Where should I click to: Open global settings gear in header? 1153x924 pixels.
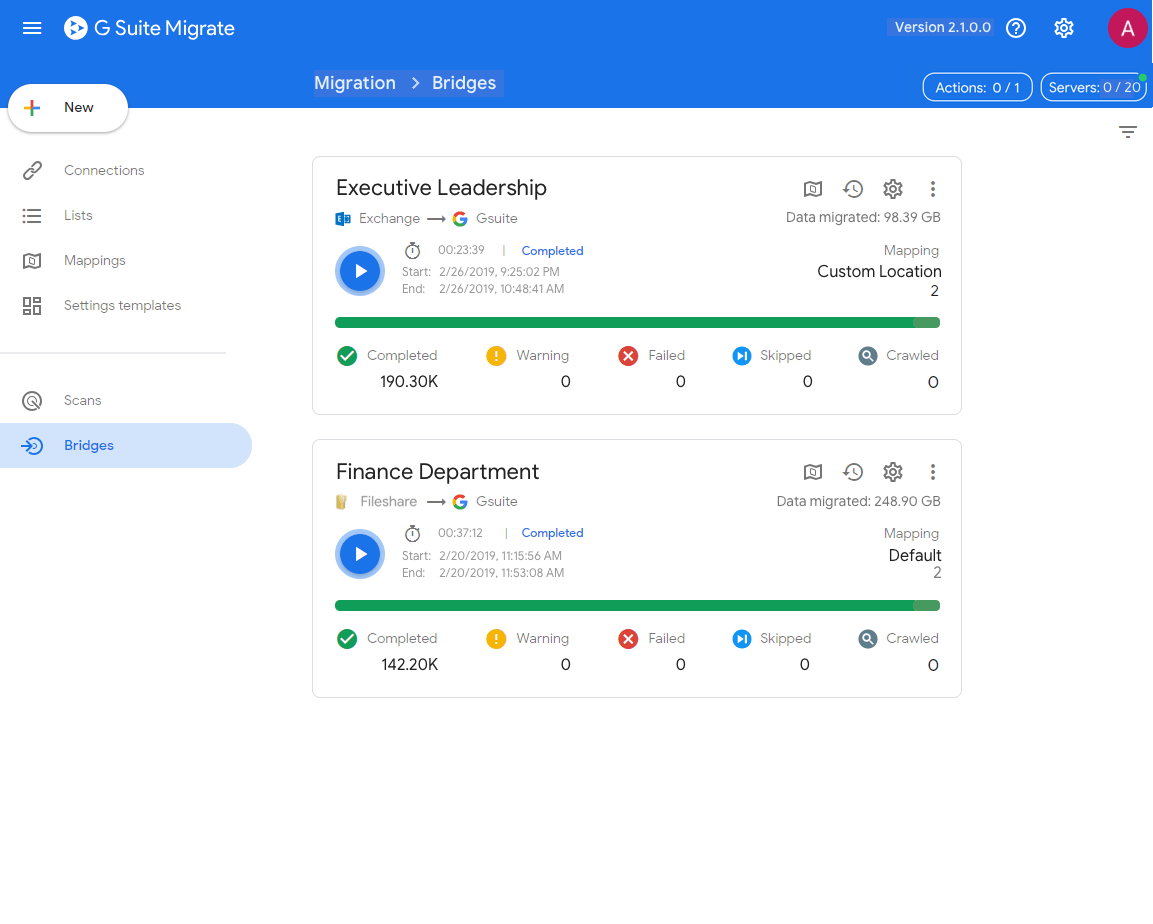click(x=1064, y=28)
